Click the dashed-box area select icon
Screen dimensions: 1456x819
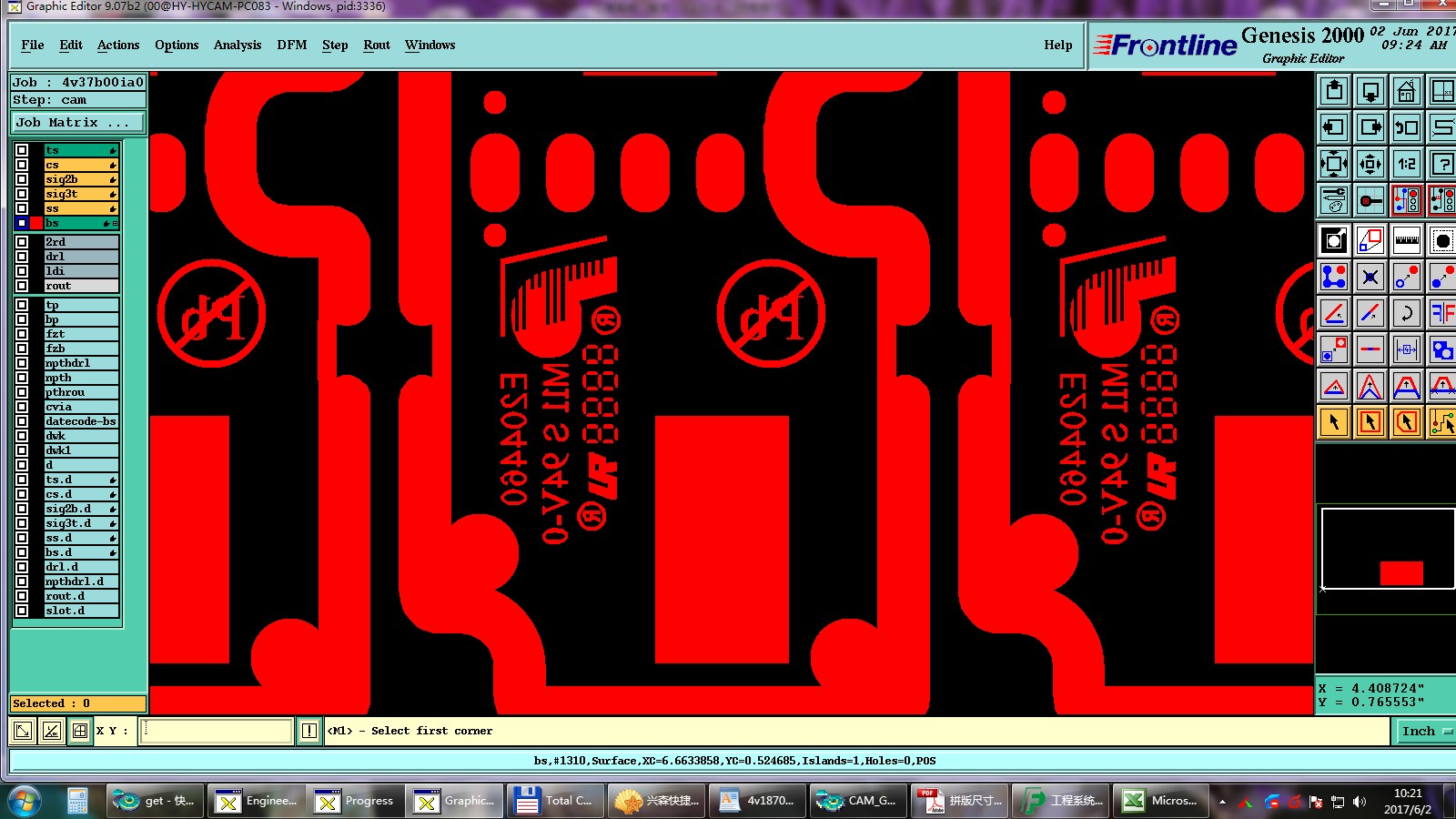[1442, 240]
